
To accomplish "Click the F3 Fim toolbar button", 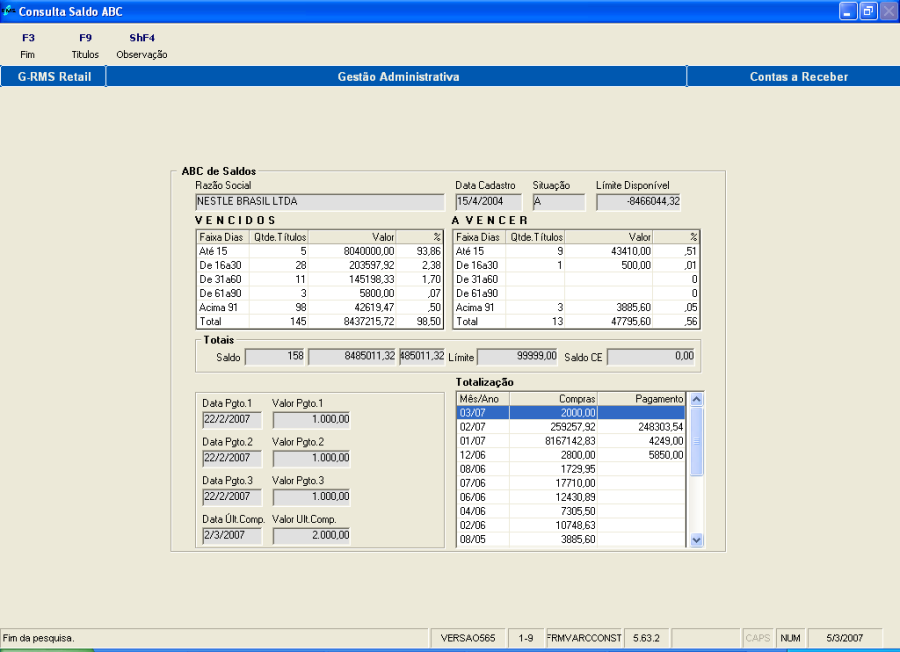I will (x=27, y=46).
